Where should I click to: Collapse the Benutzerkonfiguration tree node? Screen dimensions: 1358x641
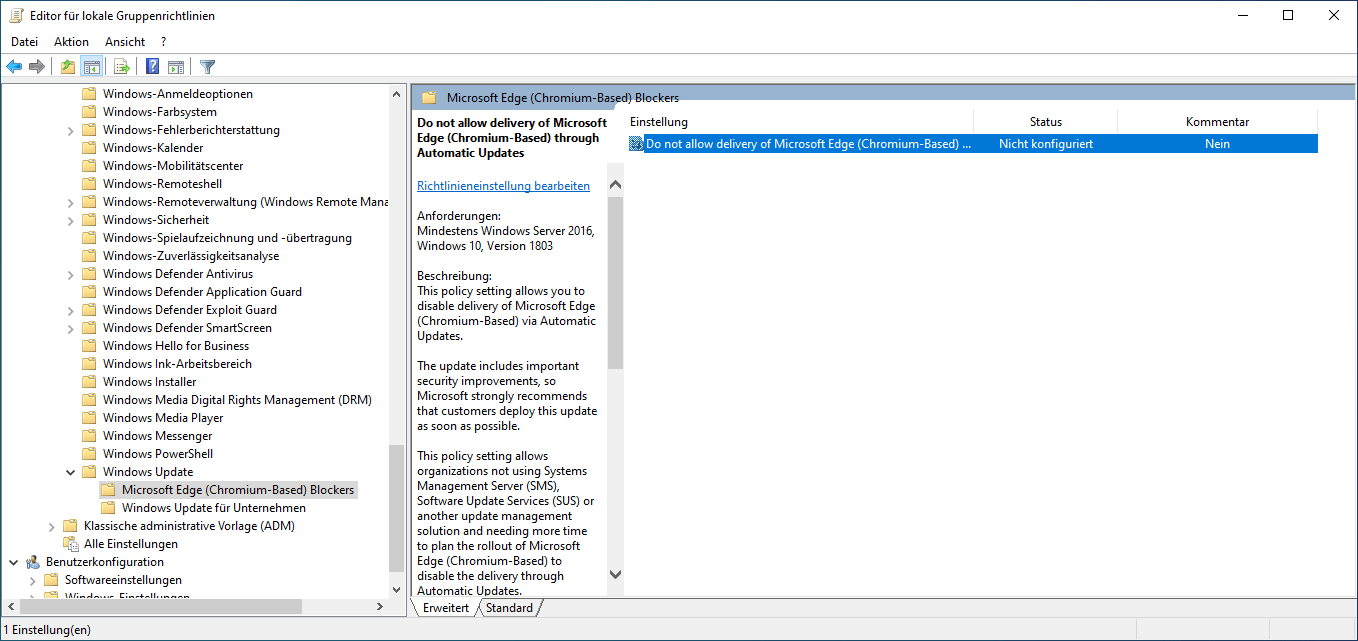pyautogui.click(x=13, y=562)
